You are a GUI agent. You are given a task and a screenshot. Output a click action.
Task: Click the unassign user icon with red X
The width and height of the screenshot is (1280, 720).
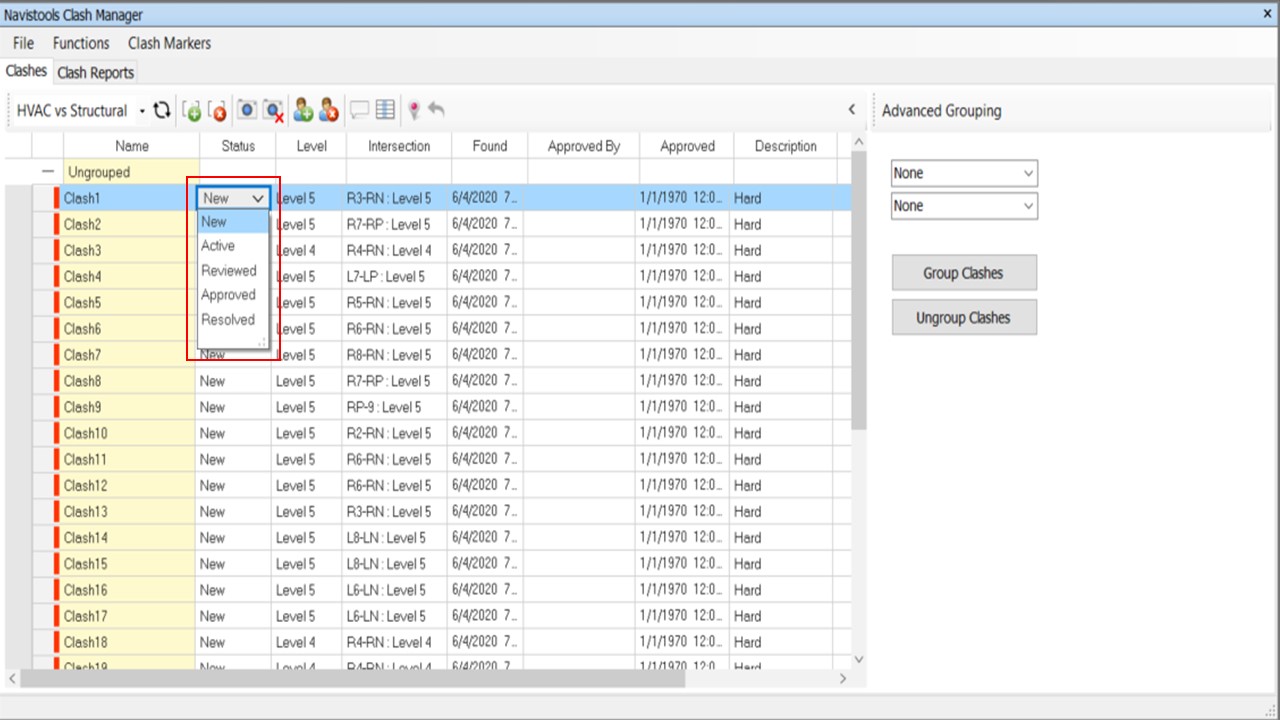pos(328,111)
